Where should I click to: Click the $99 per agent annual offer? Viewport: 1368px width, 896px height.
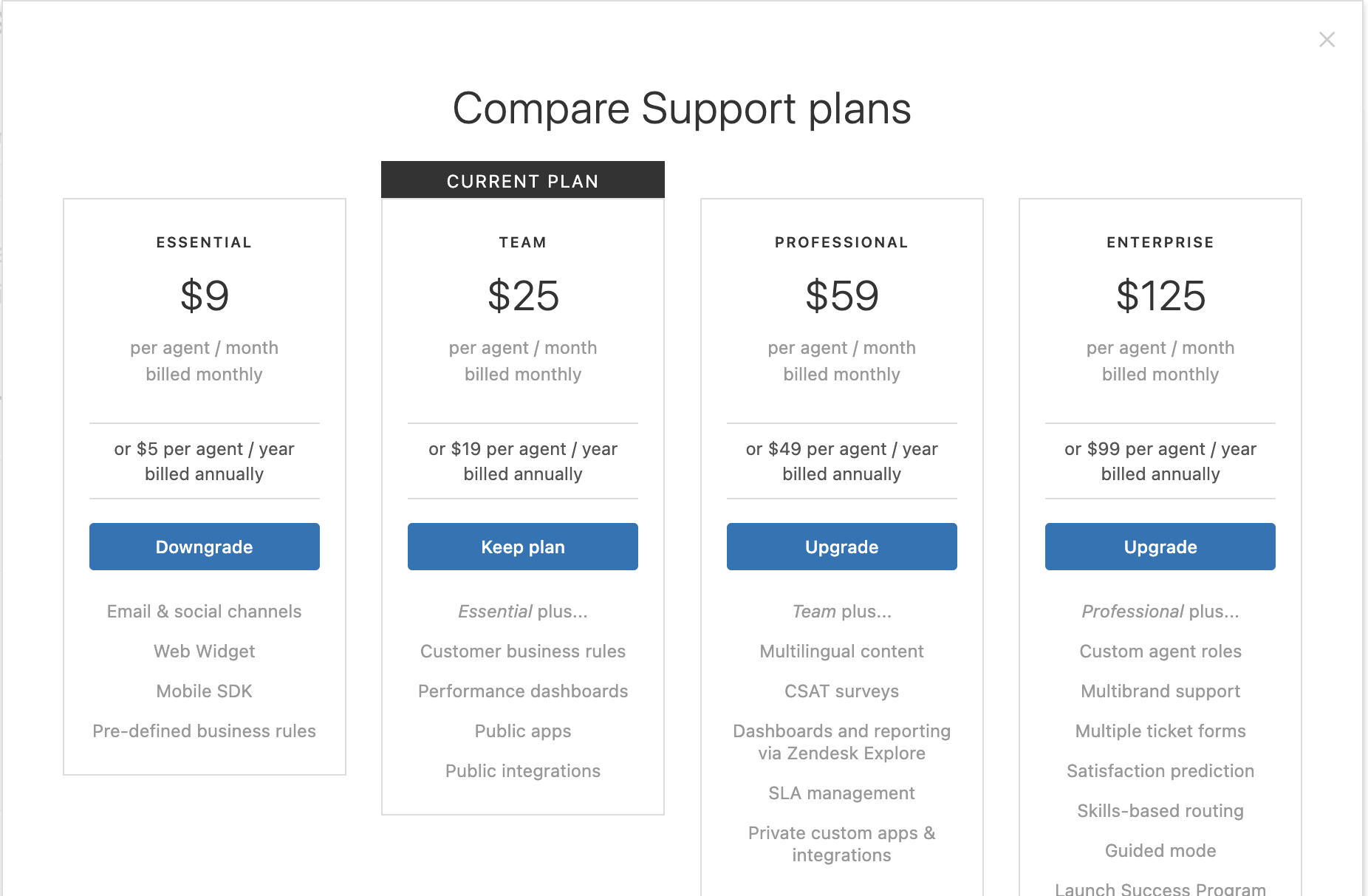coord(1160,449)
